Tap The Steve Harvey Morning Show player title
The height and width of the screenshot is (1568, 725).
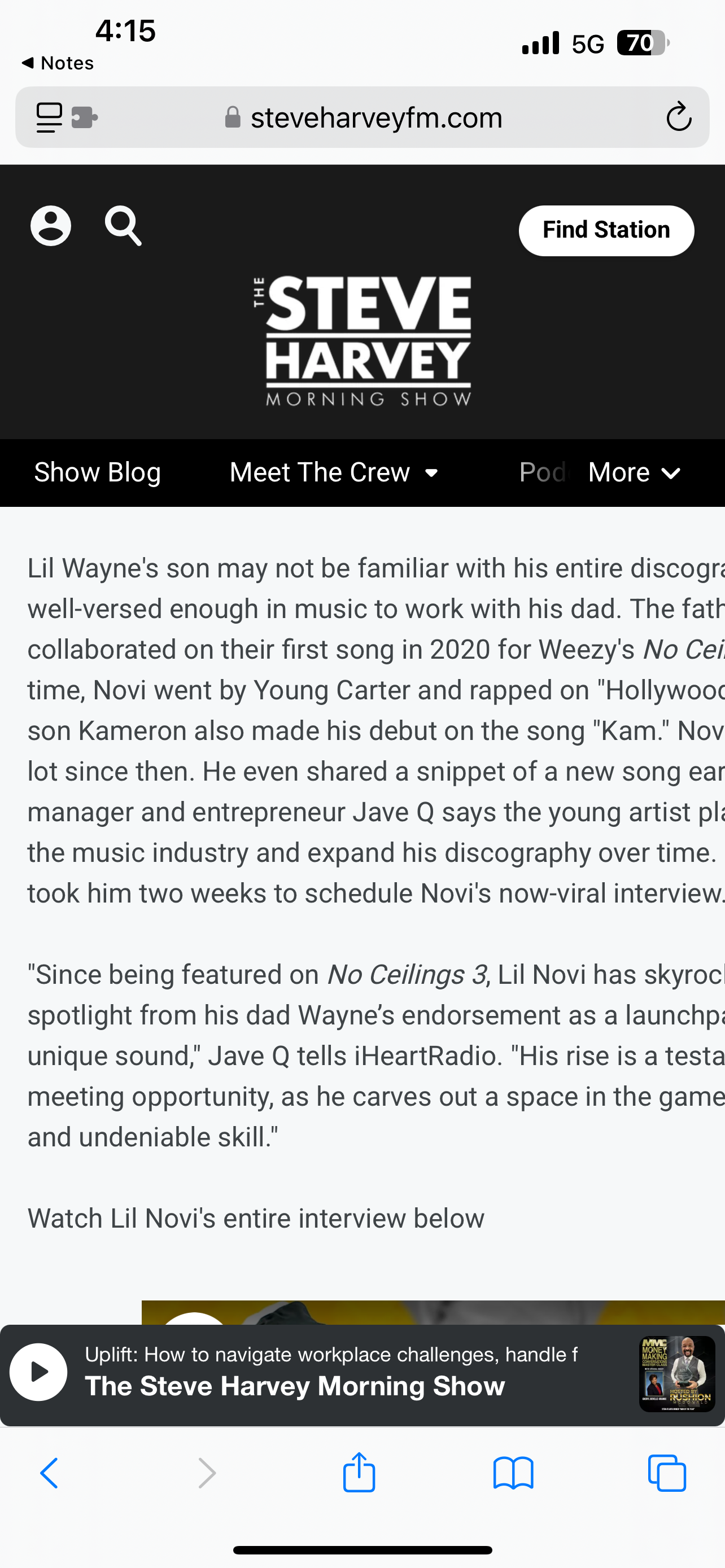click(295, 1386)
